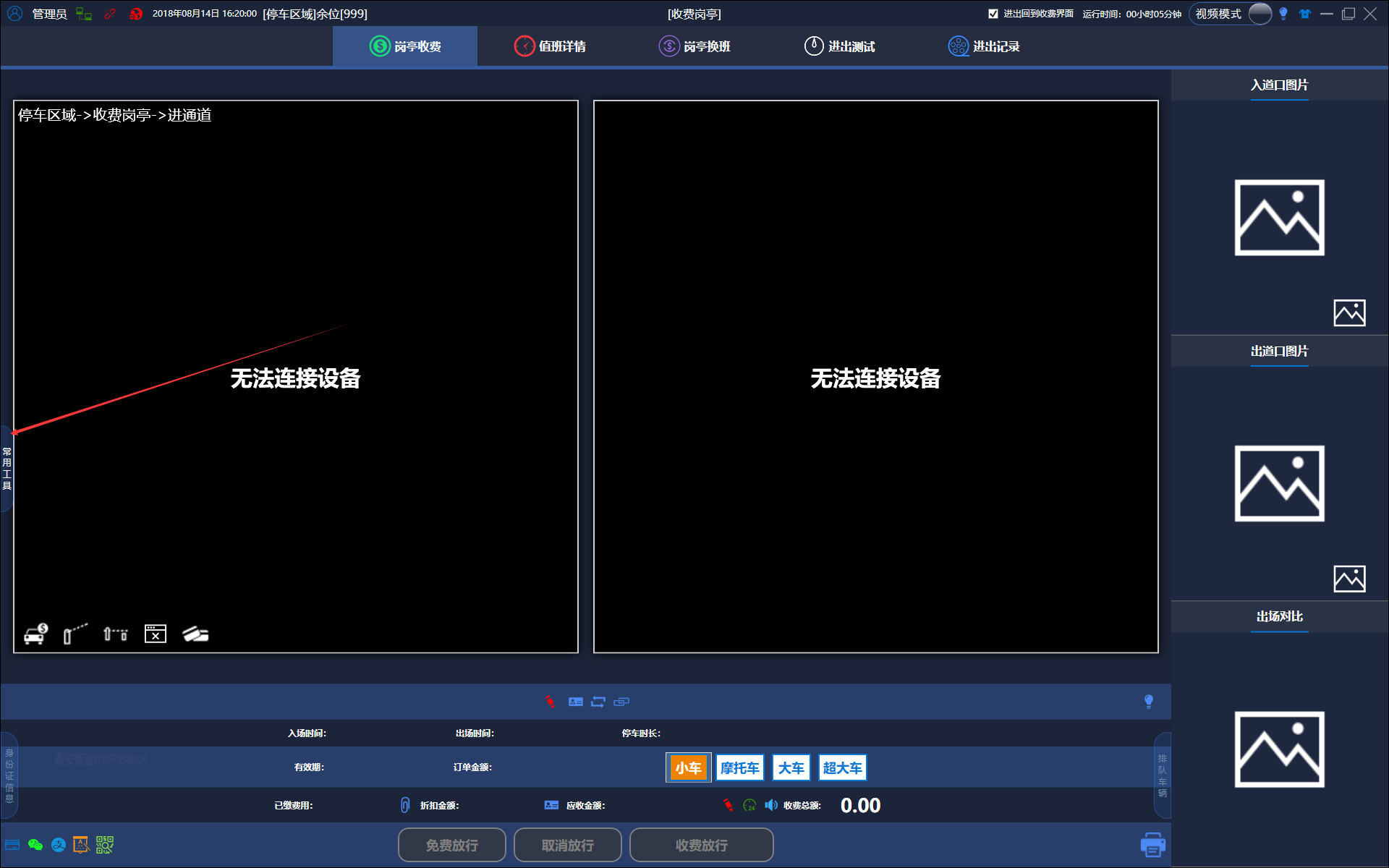The width and height of the screenshot is (1389, 868).
Task: Click the 管理员 user avatar icon
Action: pos(14,14)
